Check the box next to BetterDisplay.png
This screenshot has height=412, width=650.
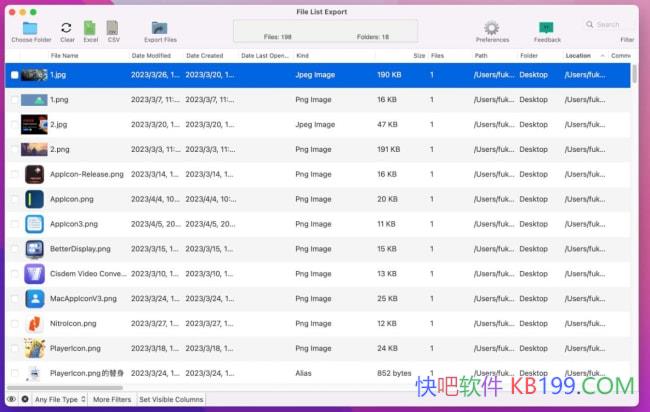coord(14,249)
